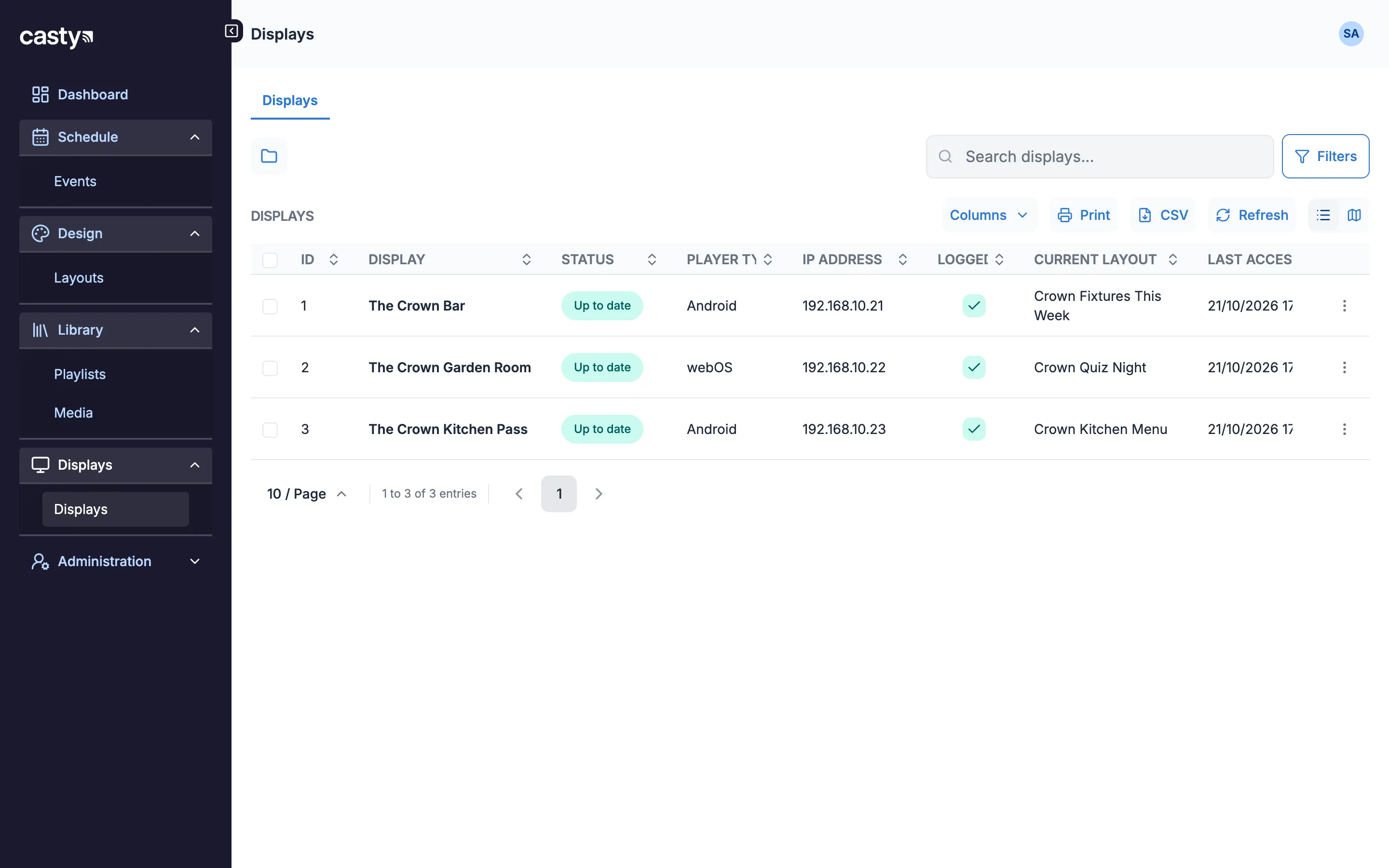This screenshot has width=1389, height=868.
Task: Check the box for The Crown Bar
Action: pyautogui.click(x=270, y=307)
